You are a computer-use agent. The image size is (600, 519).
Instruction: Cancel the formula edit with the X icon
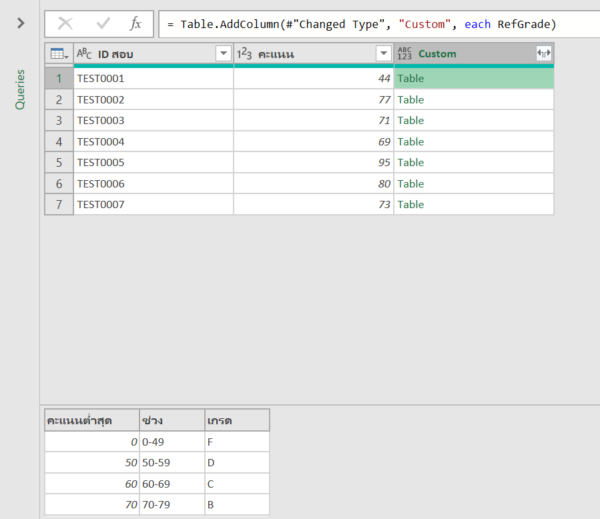tap(65, 23)
